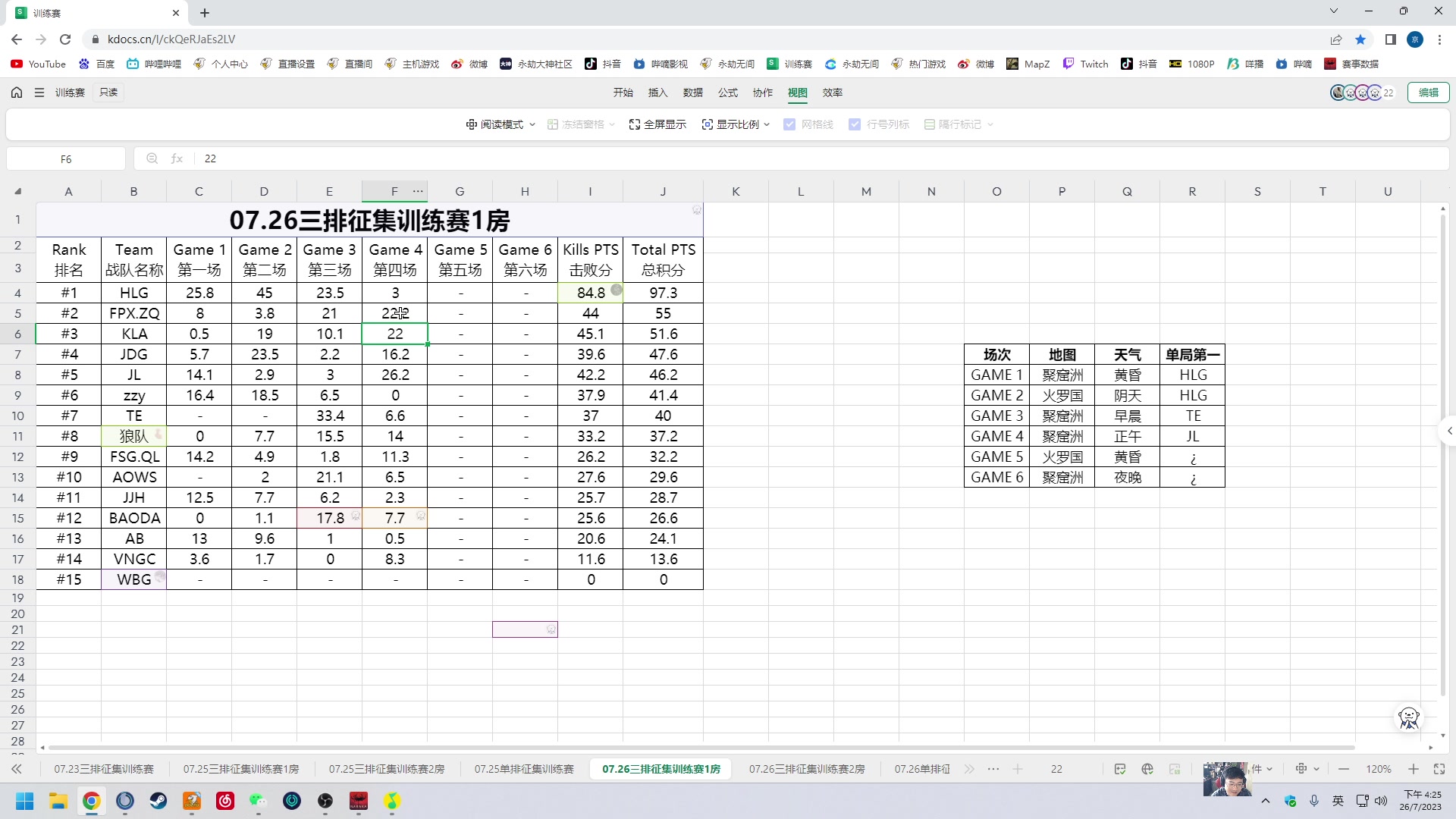1456x819 pixels.
Task: Toggle the 网格线 gridlines checkbox
Action: (x=790, y=124)
